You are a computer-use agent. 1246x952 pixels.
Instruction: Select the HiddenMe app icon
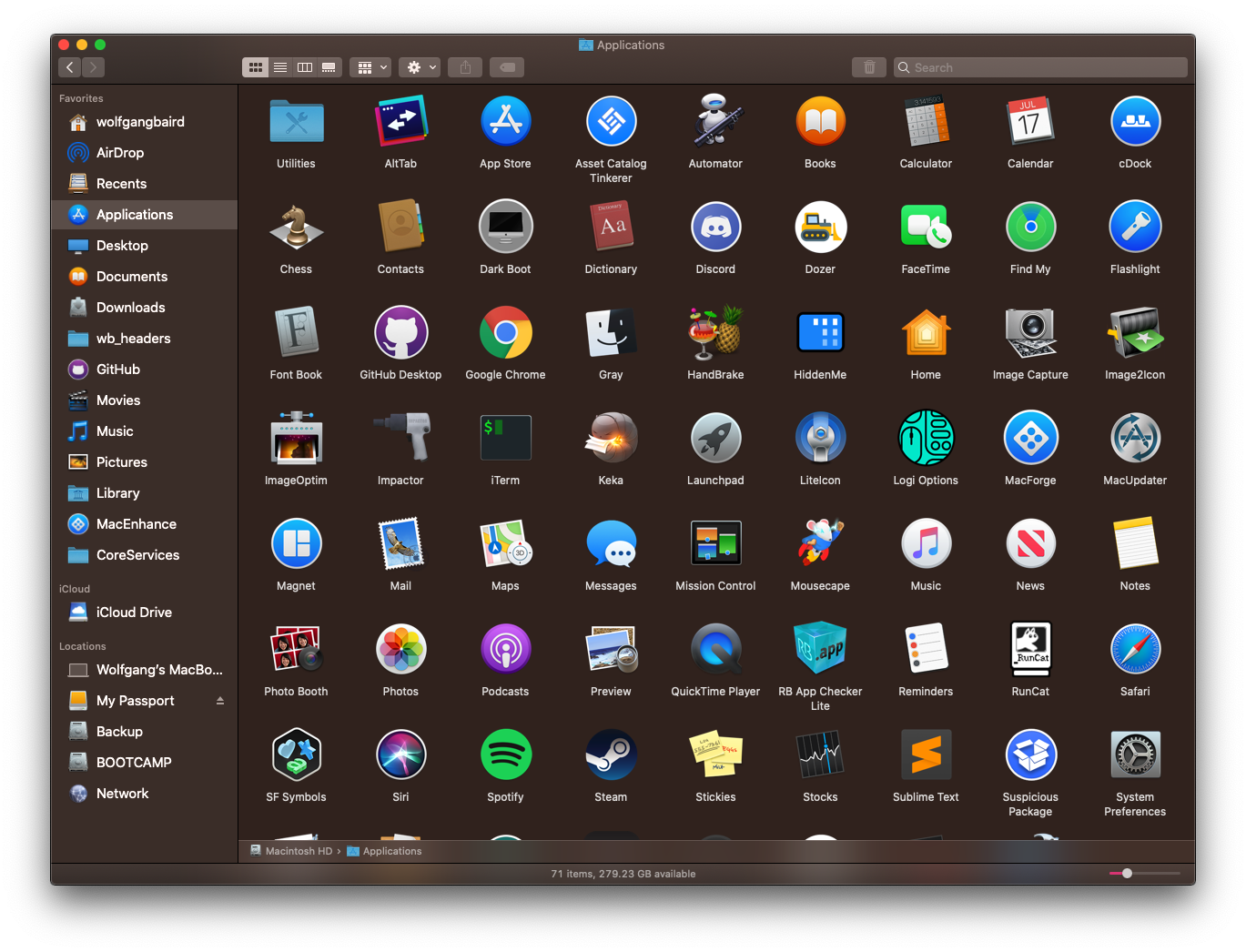(820, 333)
